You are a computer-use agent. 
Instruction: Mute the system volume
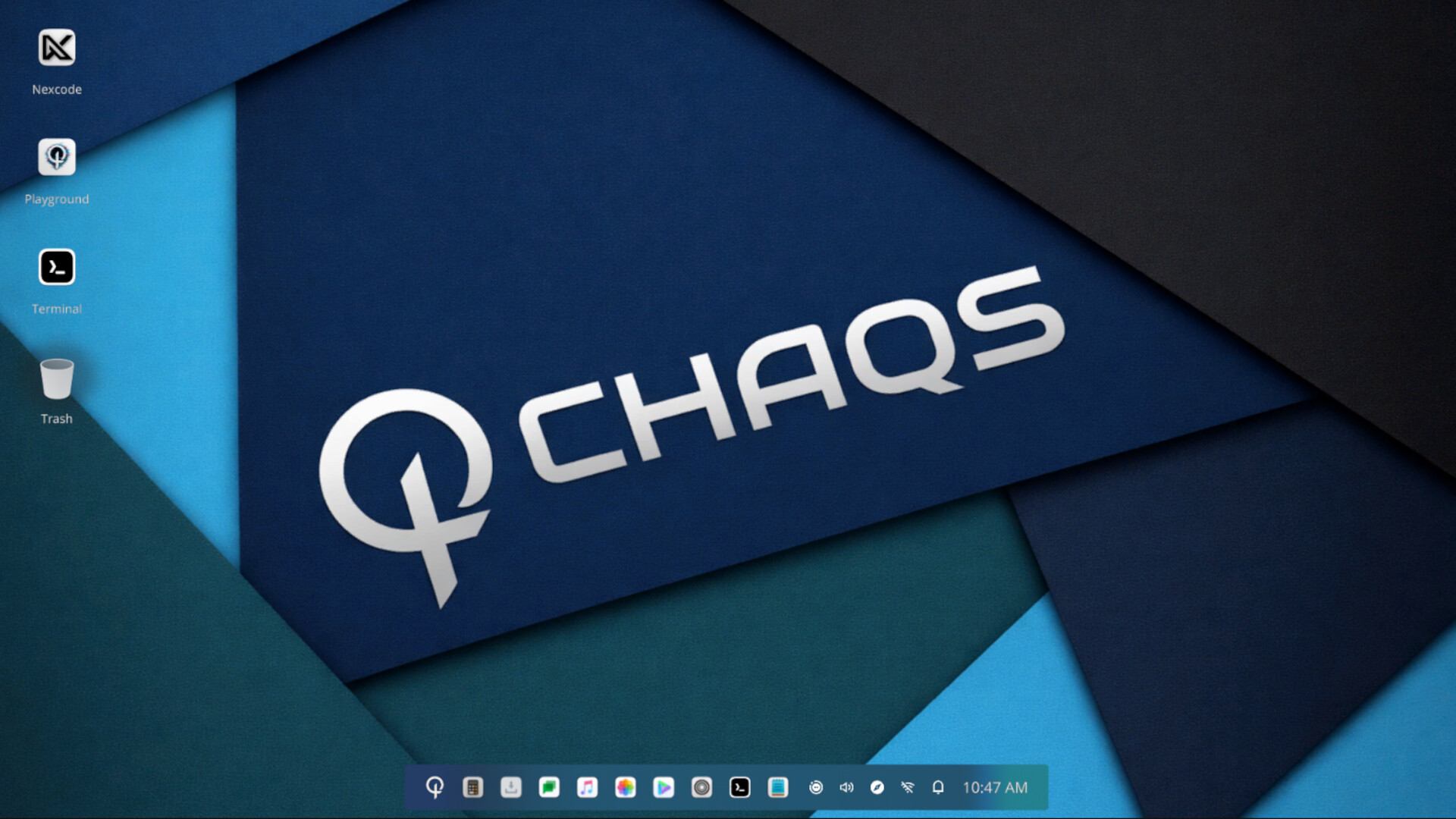pos(847,788)
